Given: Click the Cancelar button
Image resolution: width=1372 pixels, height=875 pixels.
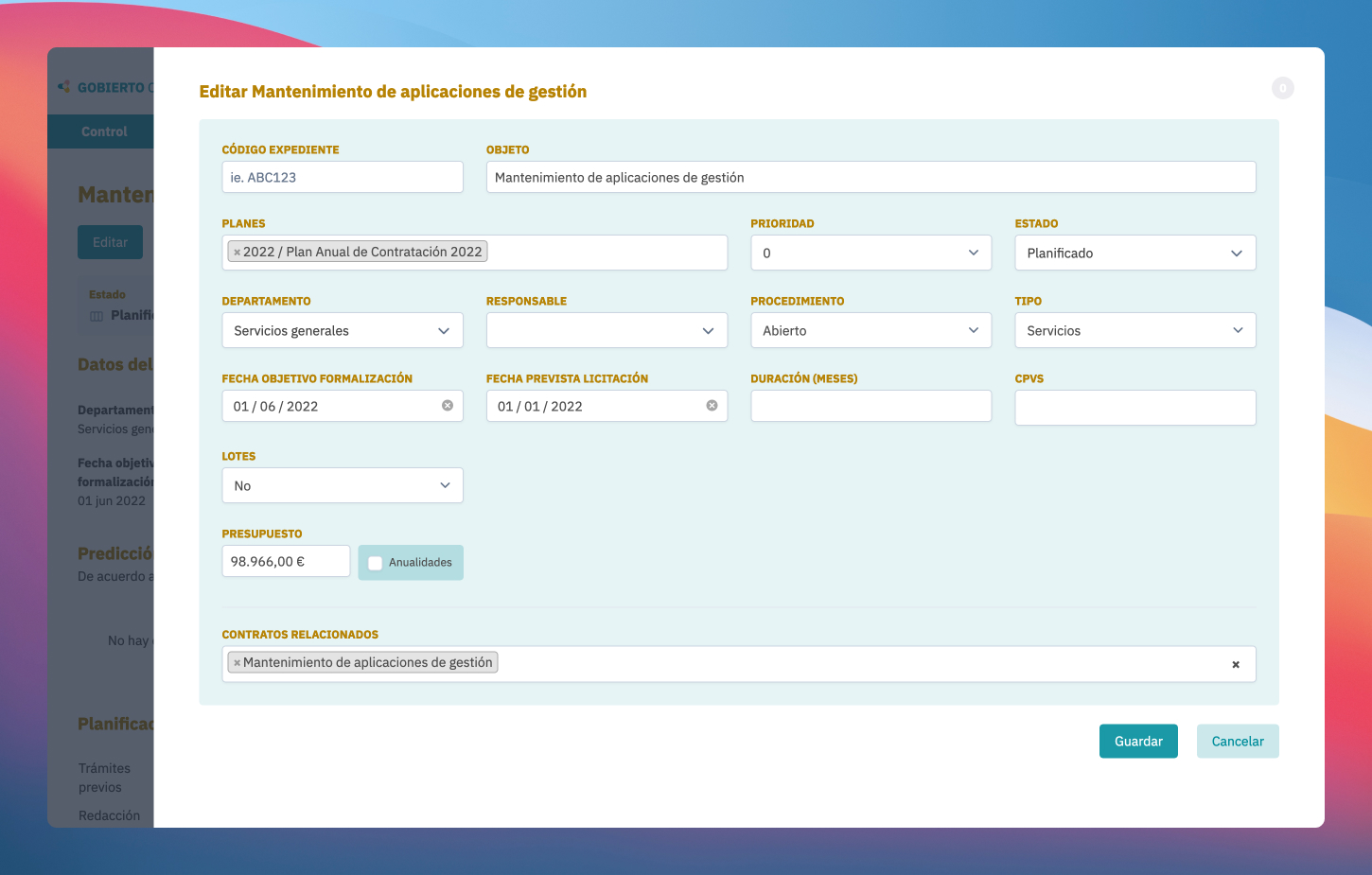Looking at the screenshot, I should pyautogui.click(x=1238, y=742).
